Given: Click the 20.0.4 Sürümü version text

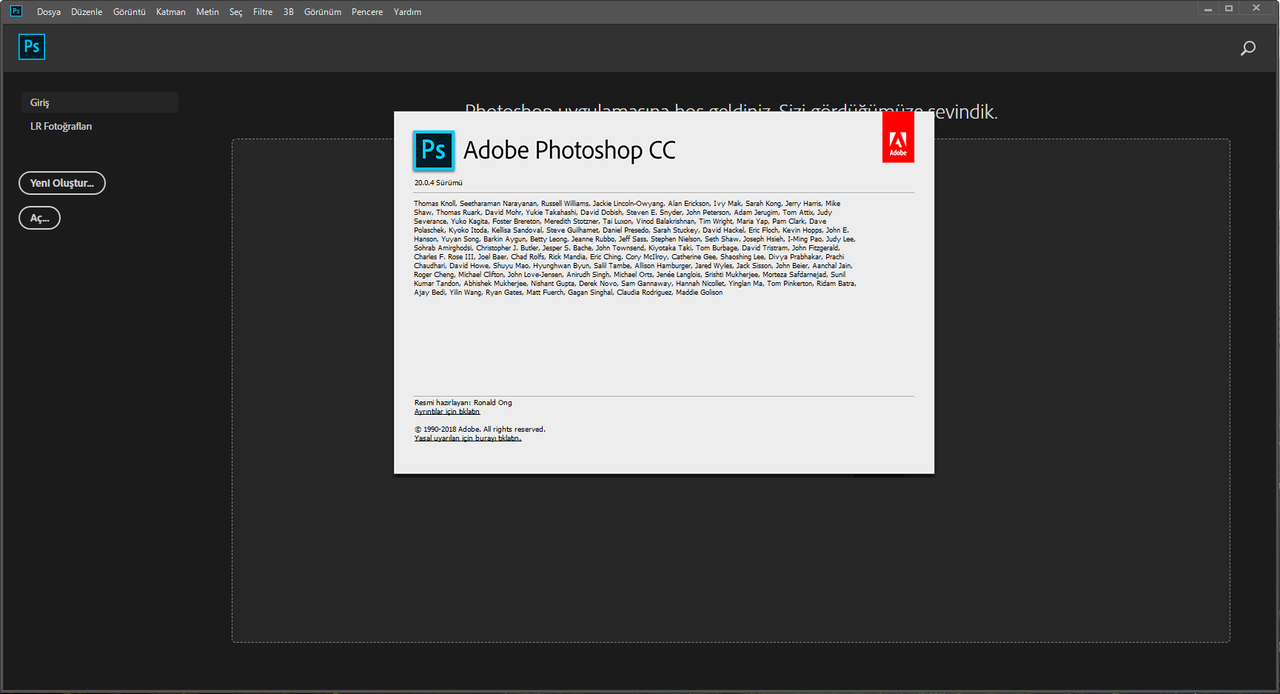Looking at the screenshot, I should (x=438, y=183).
